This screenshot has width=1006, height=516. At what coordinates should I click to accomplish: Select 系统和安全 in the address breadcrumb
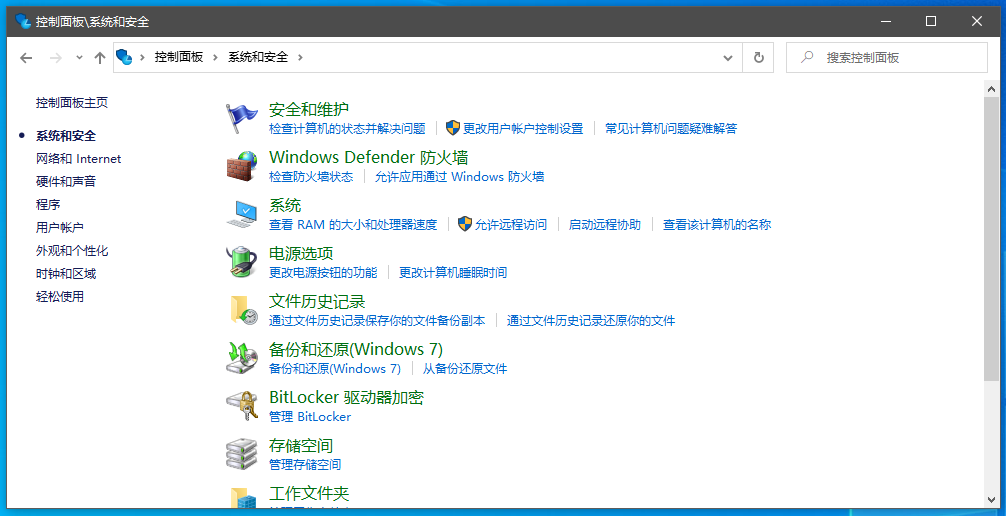tap(258, 57)
